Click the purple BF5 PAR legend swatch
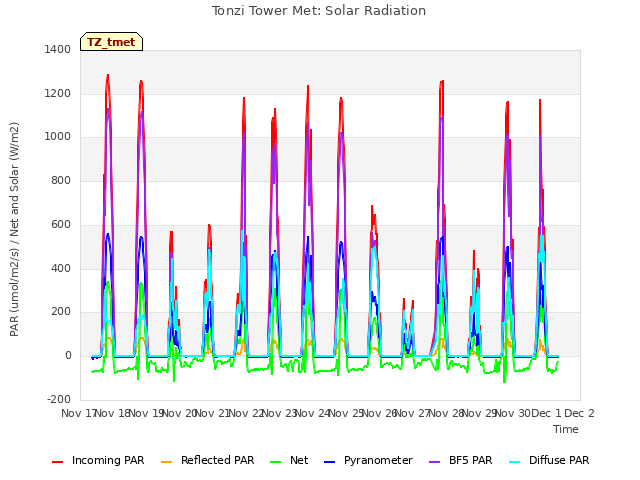The height and width of the screenshot is (480, 640). 435,462
